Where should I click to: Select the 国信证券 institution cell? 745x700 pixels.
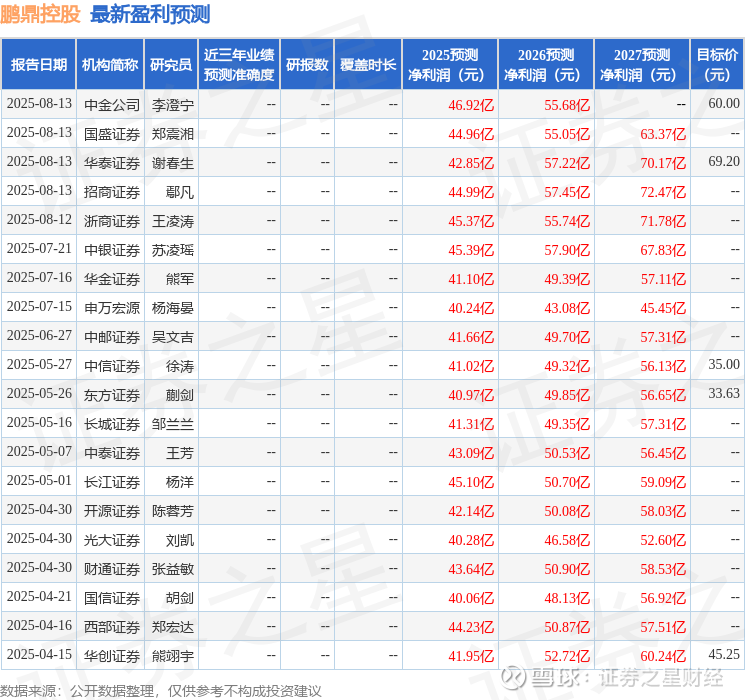112,598
